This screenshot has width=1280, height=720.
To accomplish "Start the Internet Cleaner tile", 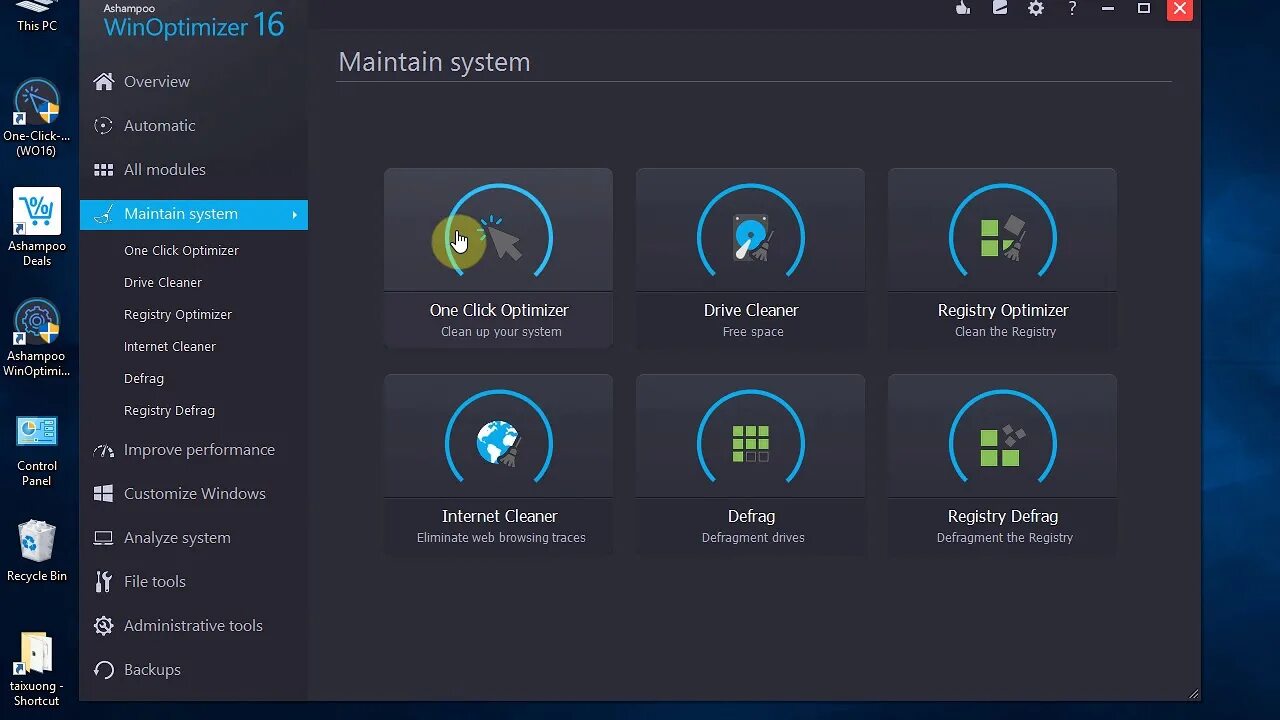I will click(498, 464).
